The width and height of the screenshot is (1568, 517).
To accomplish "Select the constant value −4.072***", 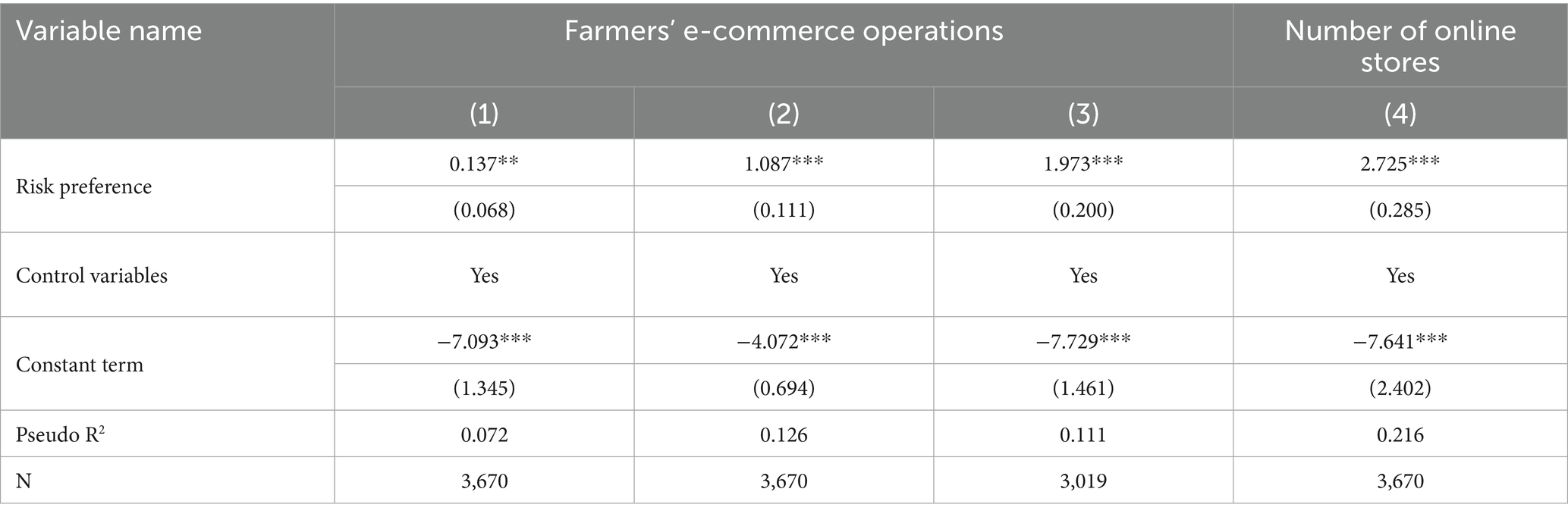I will pos(784,340).
